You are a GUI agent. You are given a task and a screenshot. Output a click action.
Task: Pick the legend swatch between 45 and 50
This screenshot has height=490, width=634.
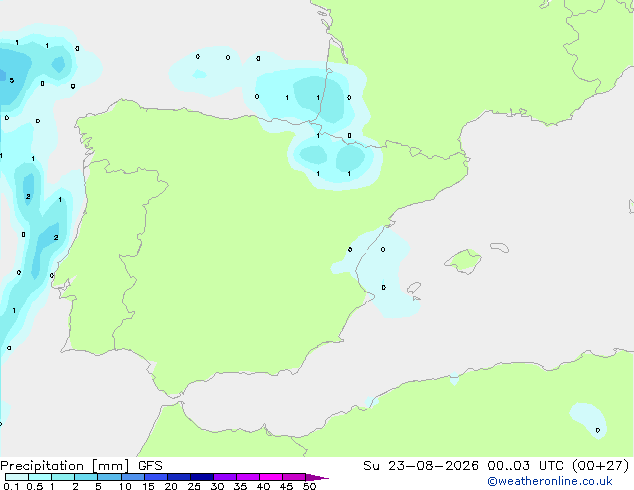[x=294, y=477]
